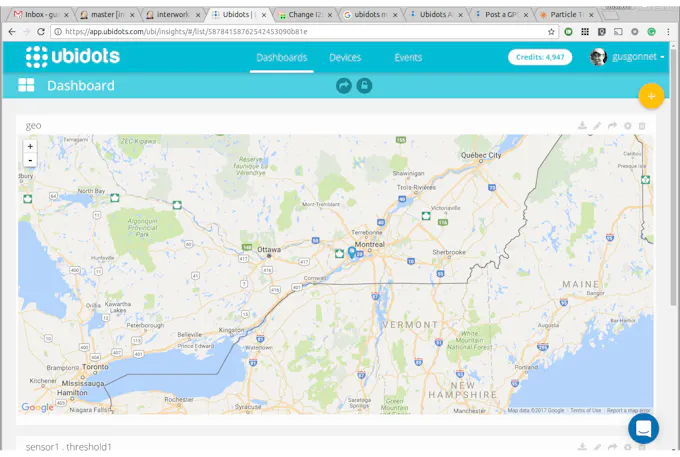Click the Credits: 4,947 button
680x457 pixels.
(540, 57)
